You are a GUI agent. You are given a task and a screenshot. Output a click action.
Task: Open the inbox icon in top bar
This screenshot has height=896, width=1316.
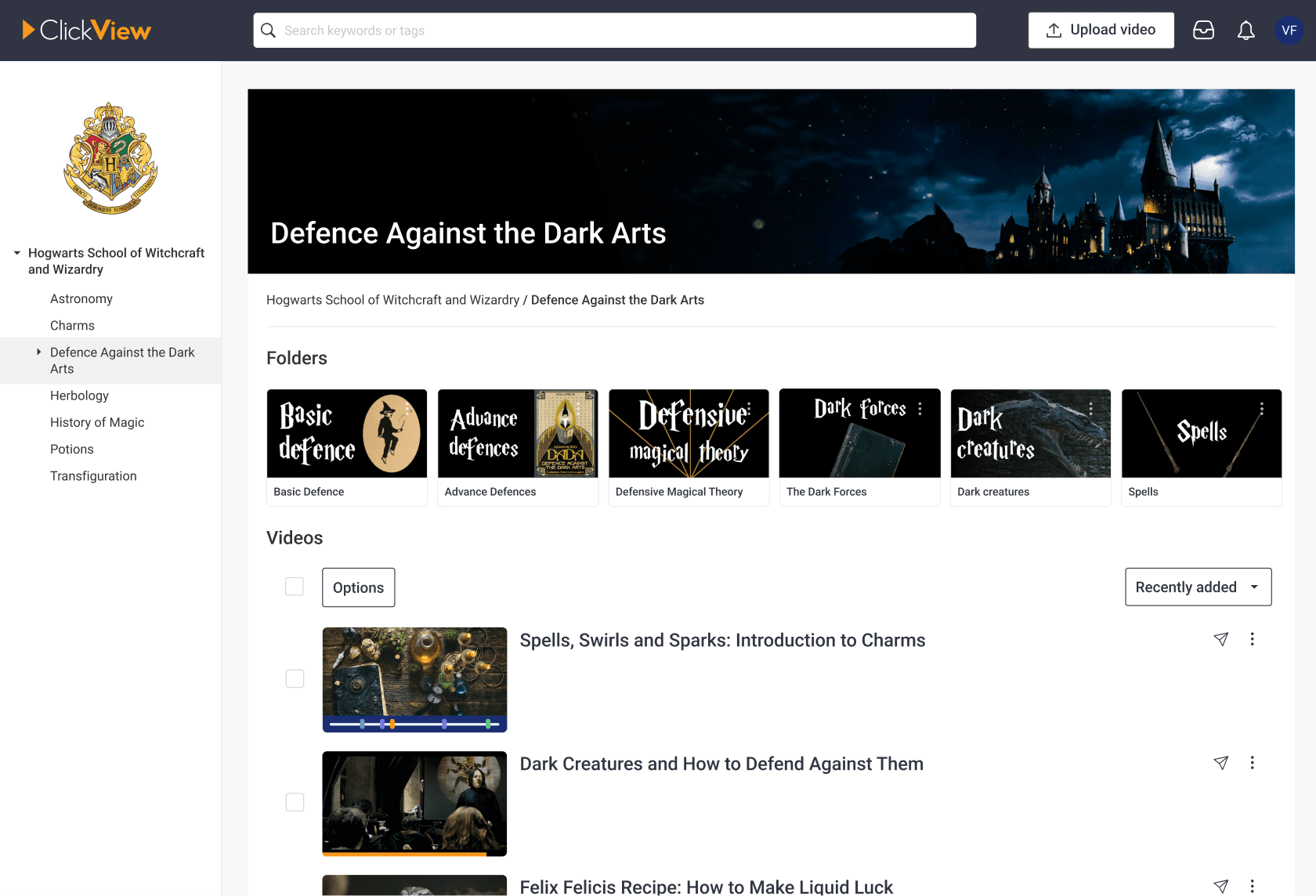click(x=1204, y=30)
